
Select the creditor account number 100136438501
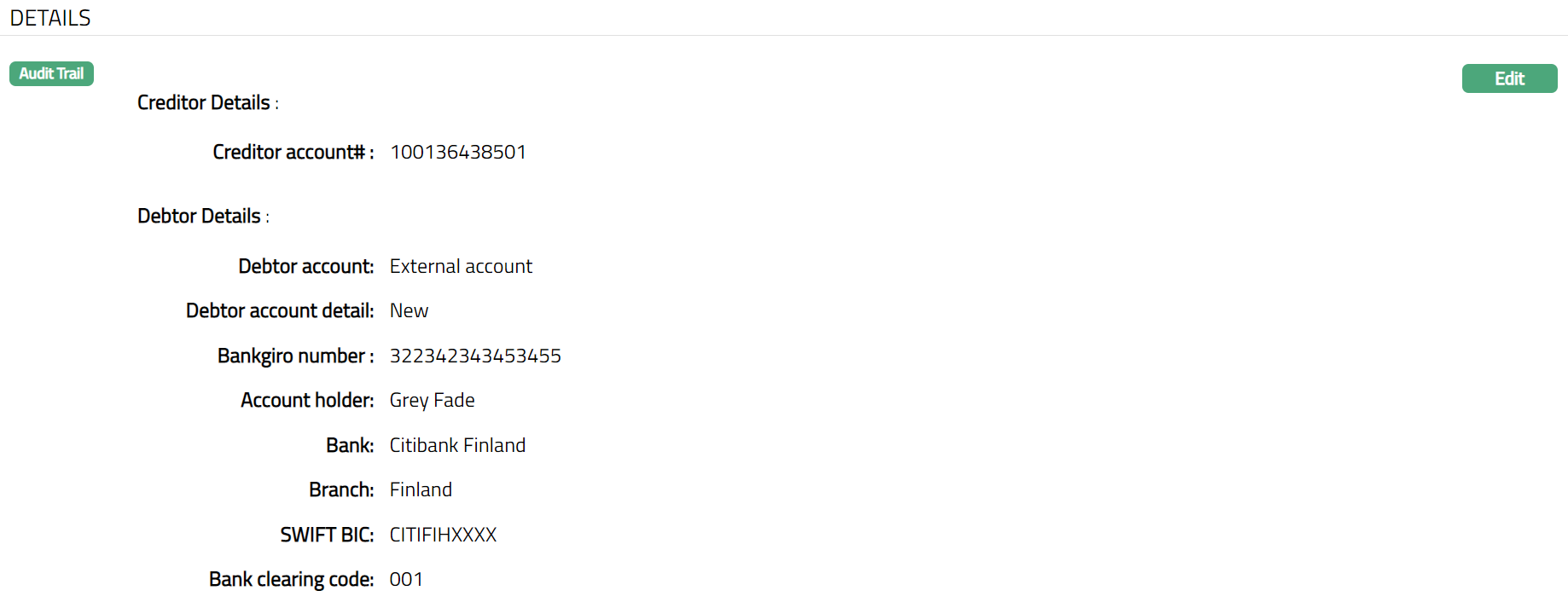point(458,153)
